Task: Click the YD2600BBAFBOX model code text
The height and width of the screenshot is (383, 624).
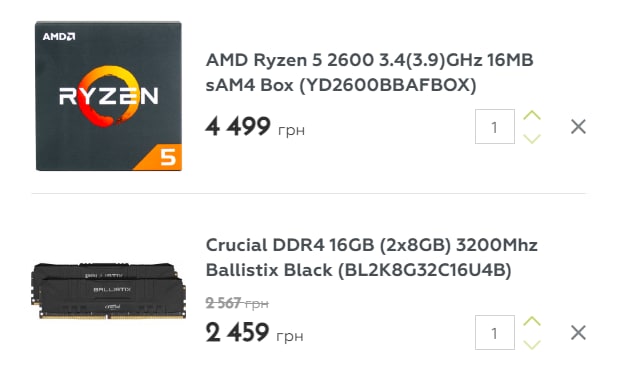Action: pyautogui.click(x=387, y=85)
